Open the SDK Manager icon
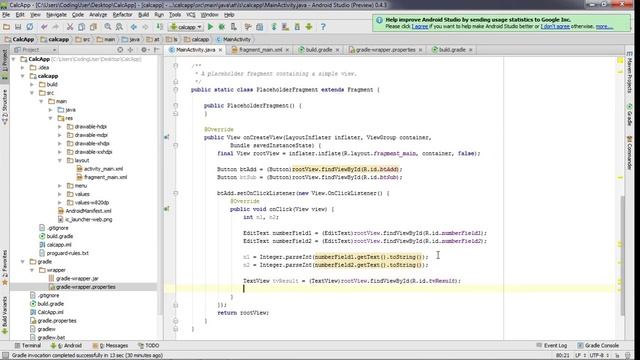 click(x=297, y=27)
